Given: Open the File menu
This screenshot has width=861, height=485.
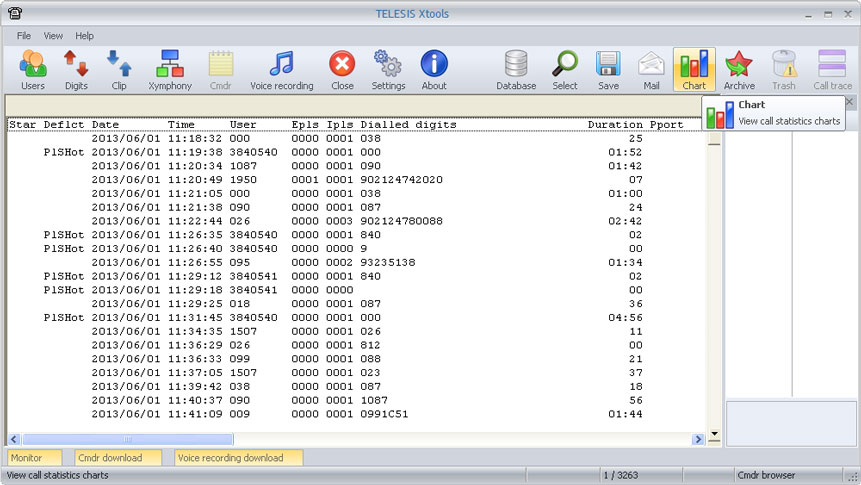Looking at the screenshot, I should click(x=24, y=36).
